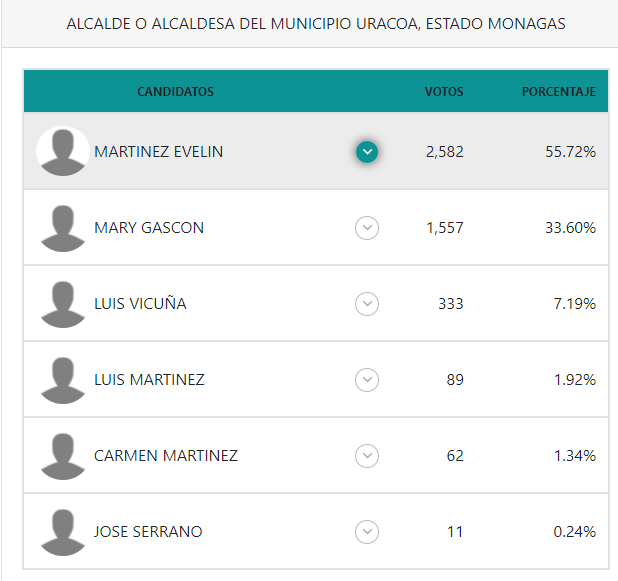Select Luis Vicuña's avatar picture

tap(63, 304)
